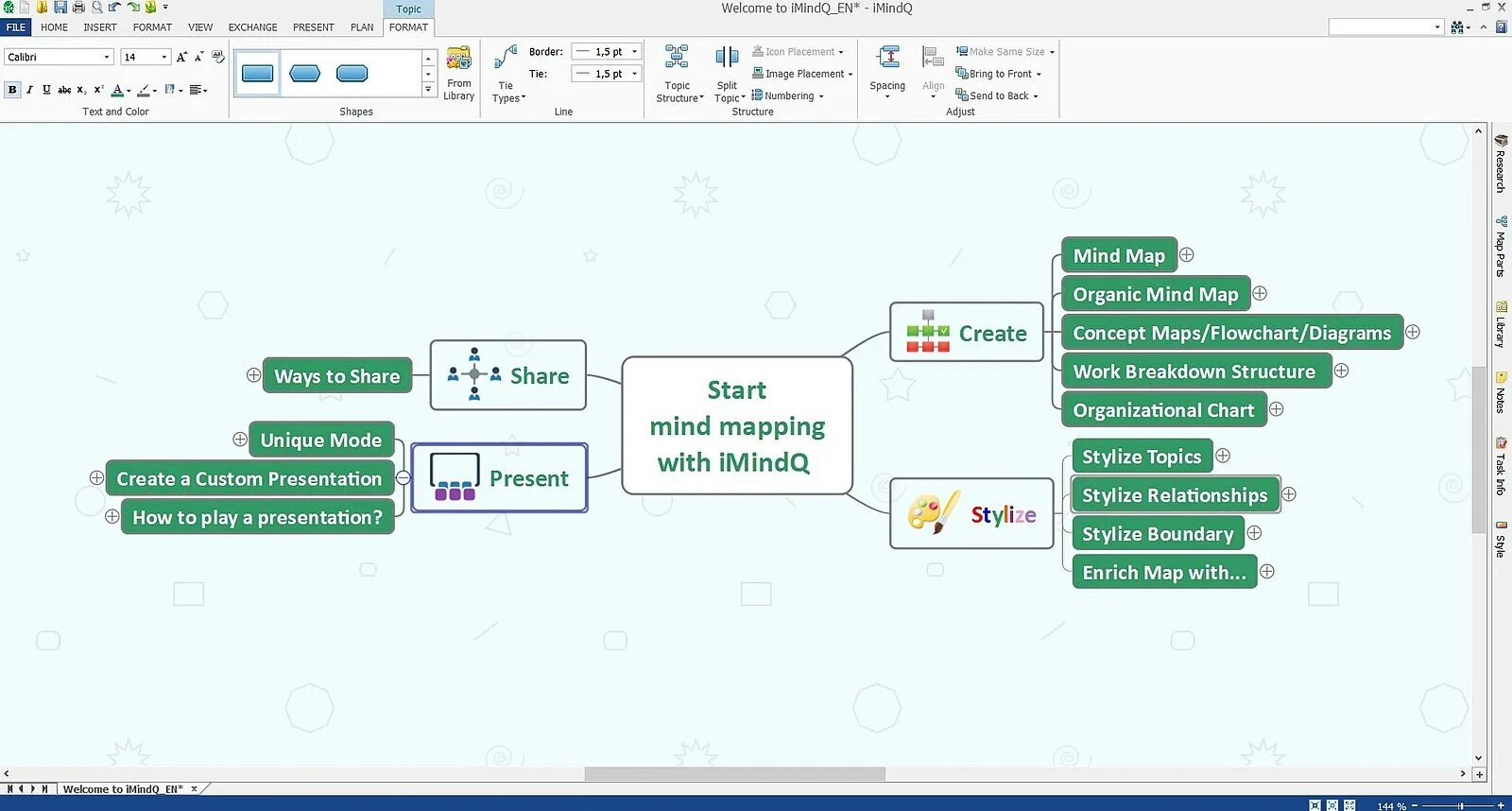The height and width of the screenshot is (811, 1512).
Task: Open the Topic Structure menu
Action: pos(679,73)
